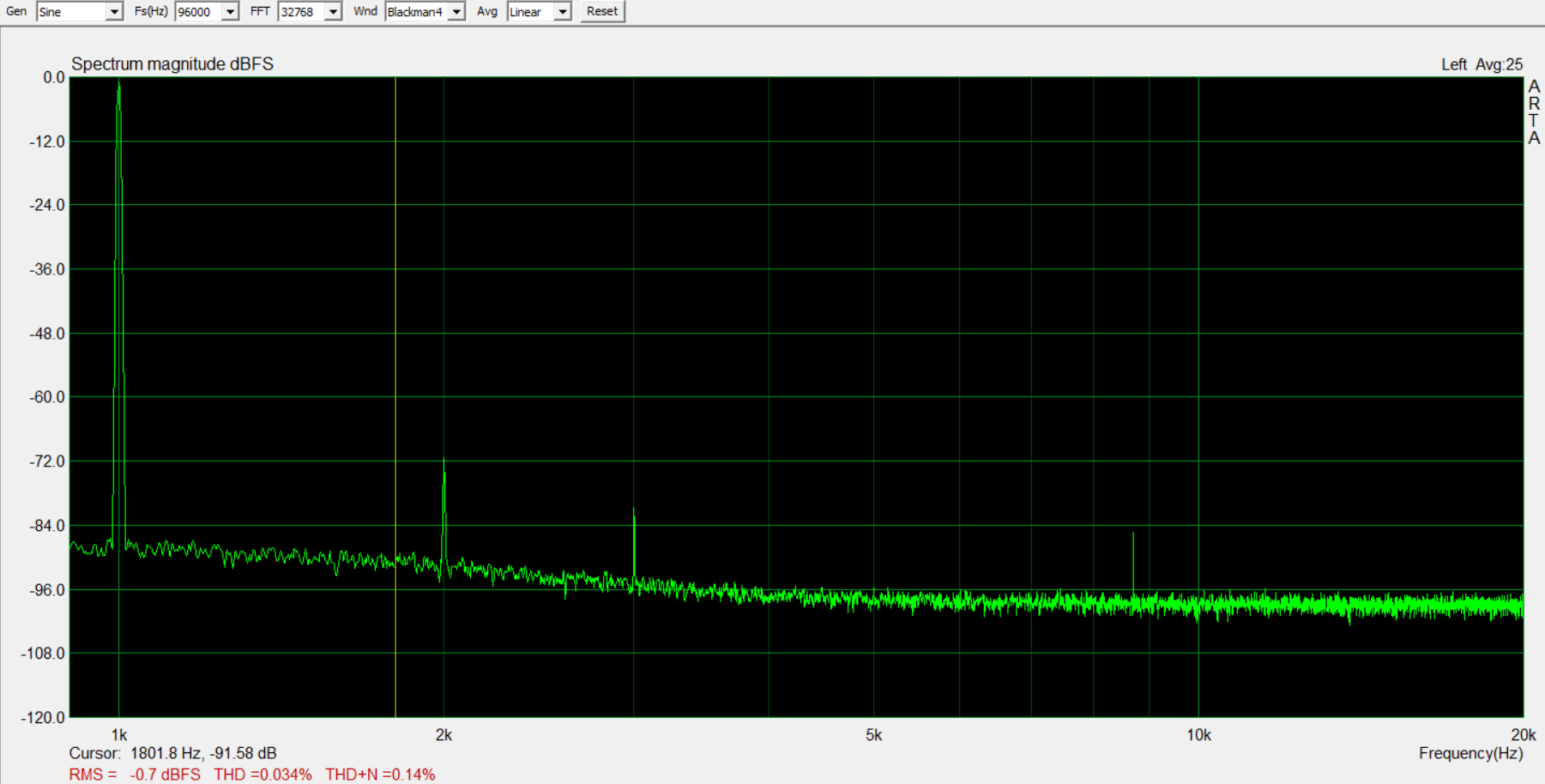Click the '0.0' dB axis label
This screenshot has width=1545, height=784.
[54, 77]
